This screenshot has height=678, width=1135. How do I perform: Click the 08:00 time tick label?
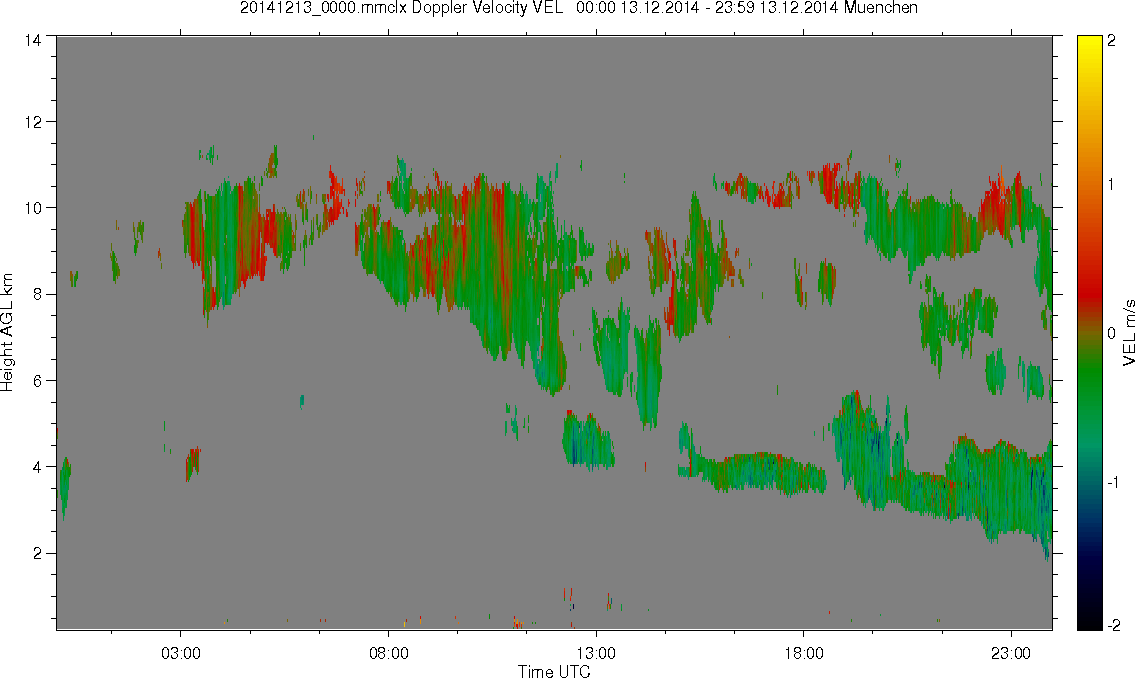pos(389,653)
